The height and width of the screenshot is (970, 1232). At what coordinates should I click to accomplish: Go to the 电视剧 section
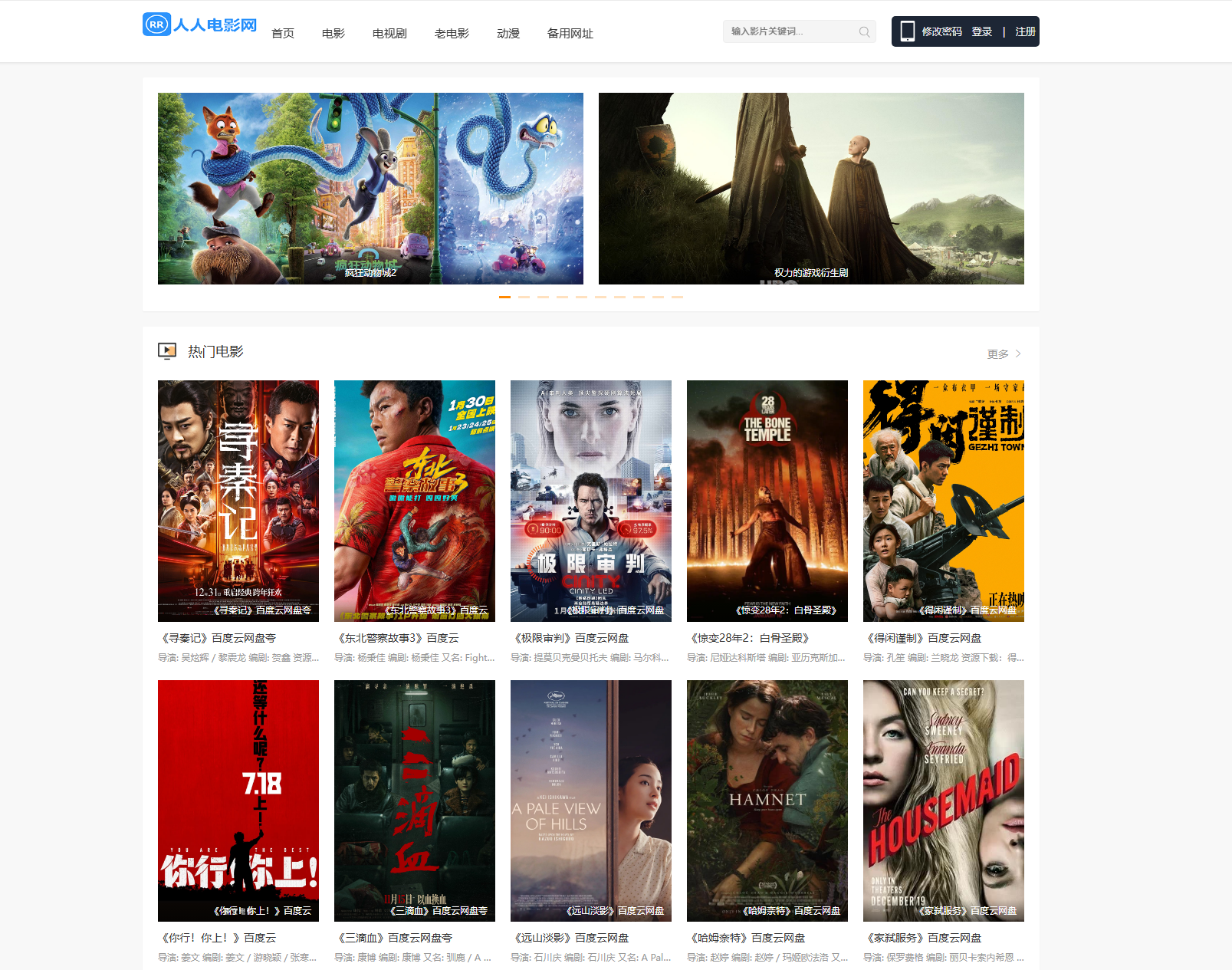click(389, 34)
